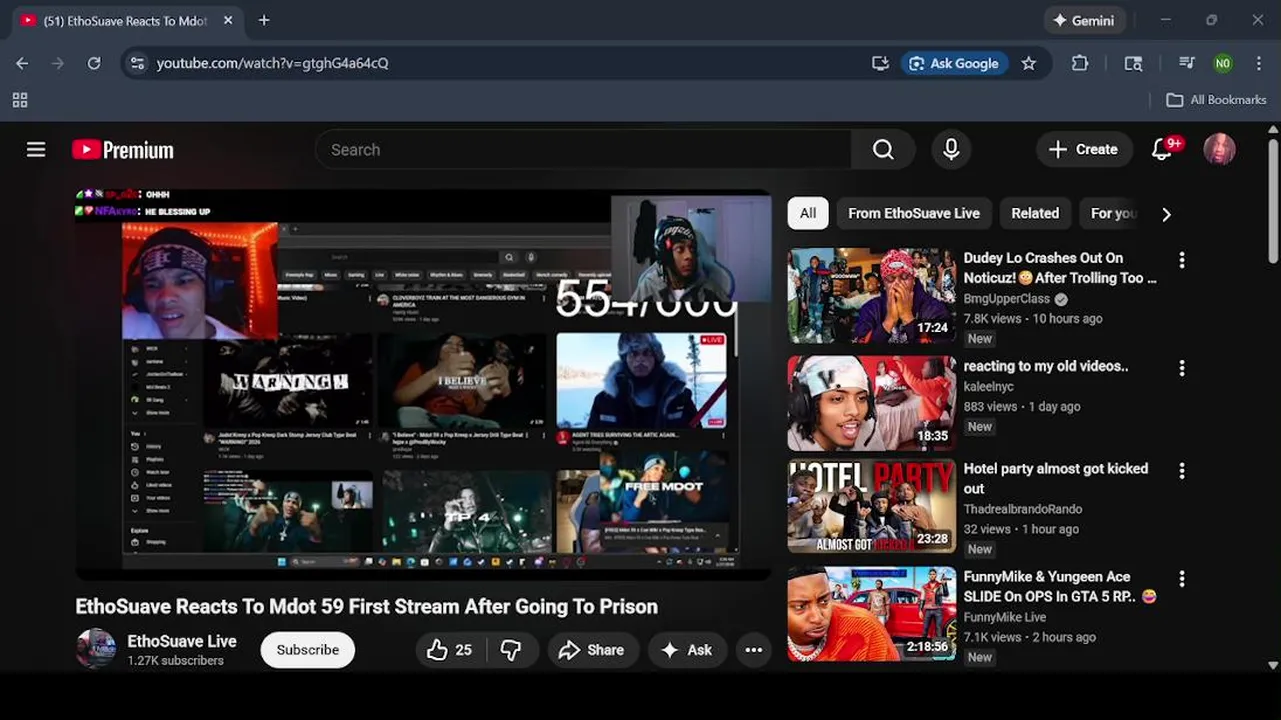
Task: Like the video with thumbs up
Action: point(449,650)
